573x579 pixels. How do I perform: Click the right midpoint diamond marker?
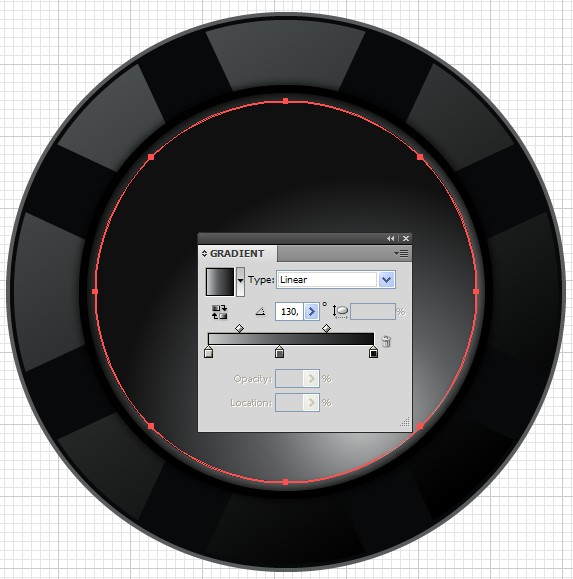326,328
